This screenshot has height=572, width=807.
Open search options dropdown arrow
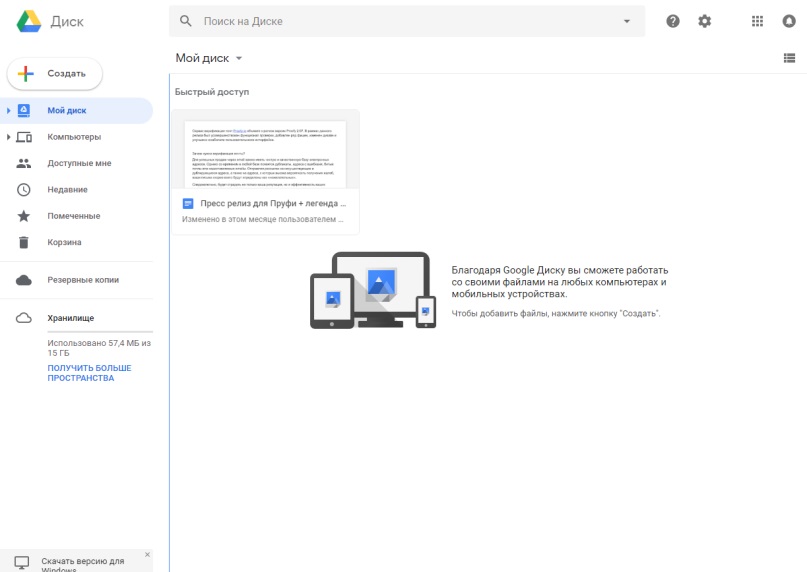pyautogui.click(x=626, y=21)
